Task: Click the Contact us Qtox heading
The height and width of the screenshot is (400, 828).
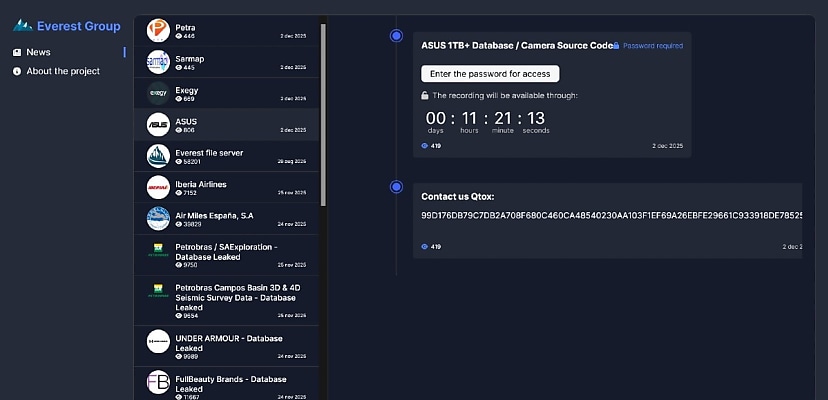Action: [458, 197]
